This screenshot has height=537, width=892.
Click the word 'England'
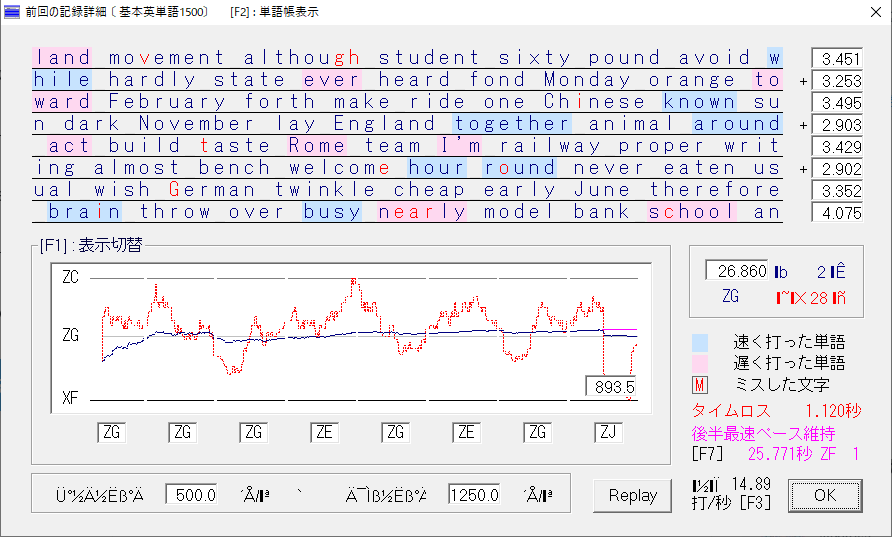[x=385, y=123]
